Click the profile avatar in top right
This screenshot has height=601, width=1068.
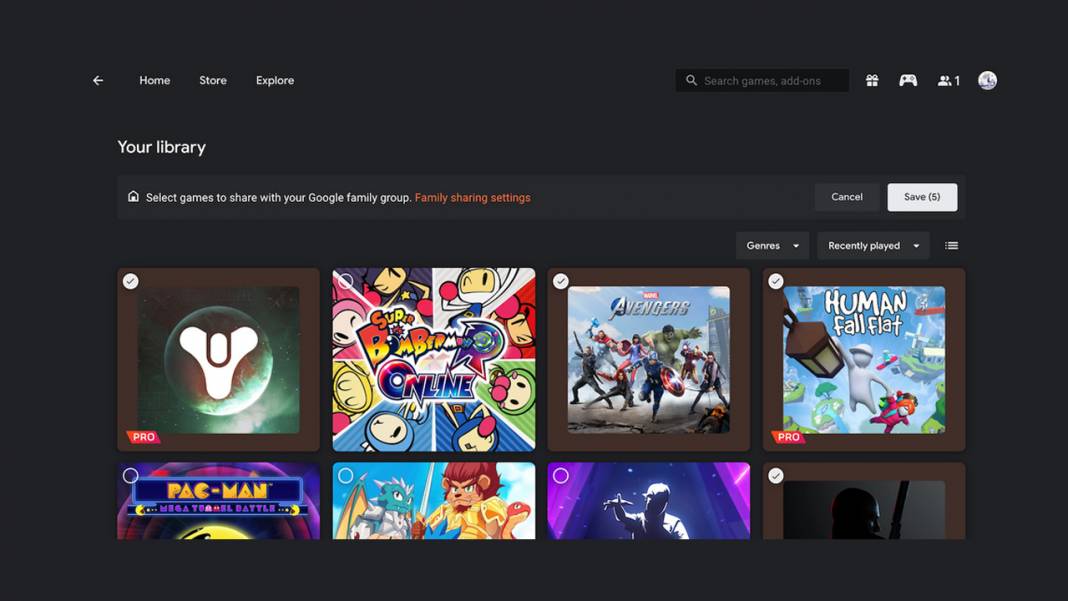click(x=987, y=80)
